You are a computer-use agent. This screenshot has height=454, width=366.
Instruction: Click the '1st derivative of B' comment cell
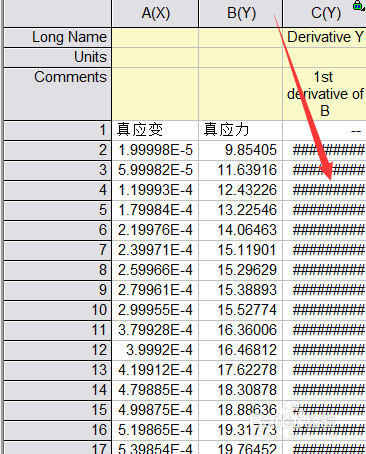(325, 94)
